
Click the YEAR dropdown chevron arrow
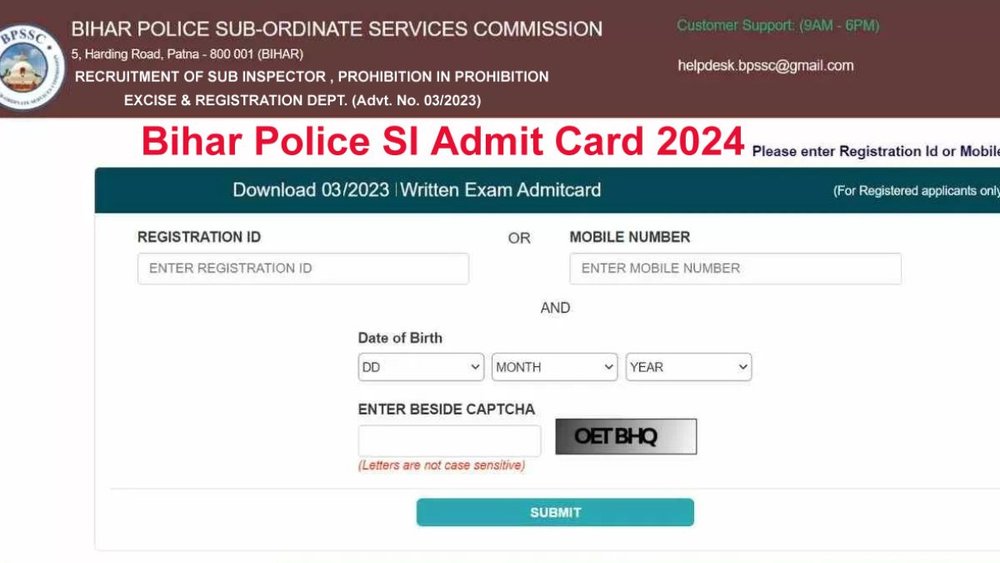pos(742,367)
